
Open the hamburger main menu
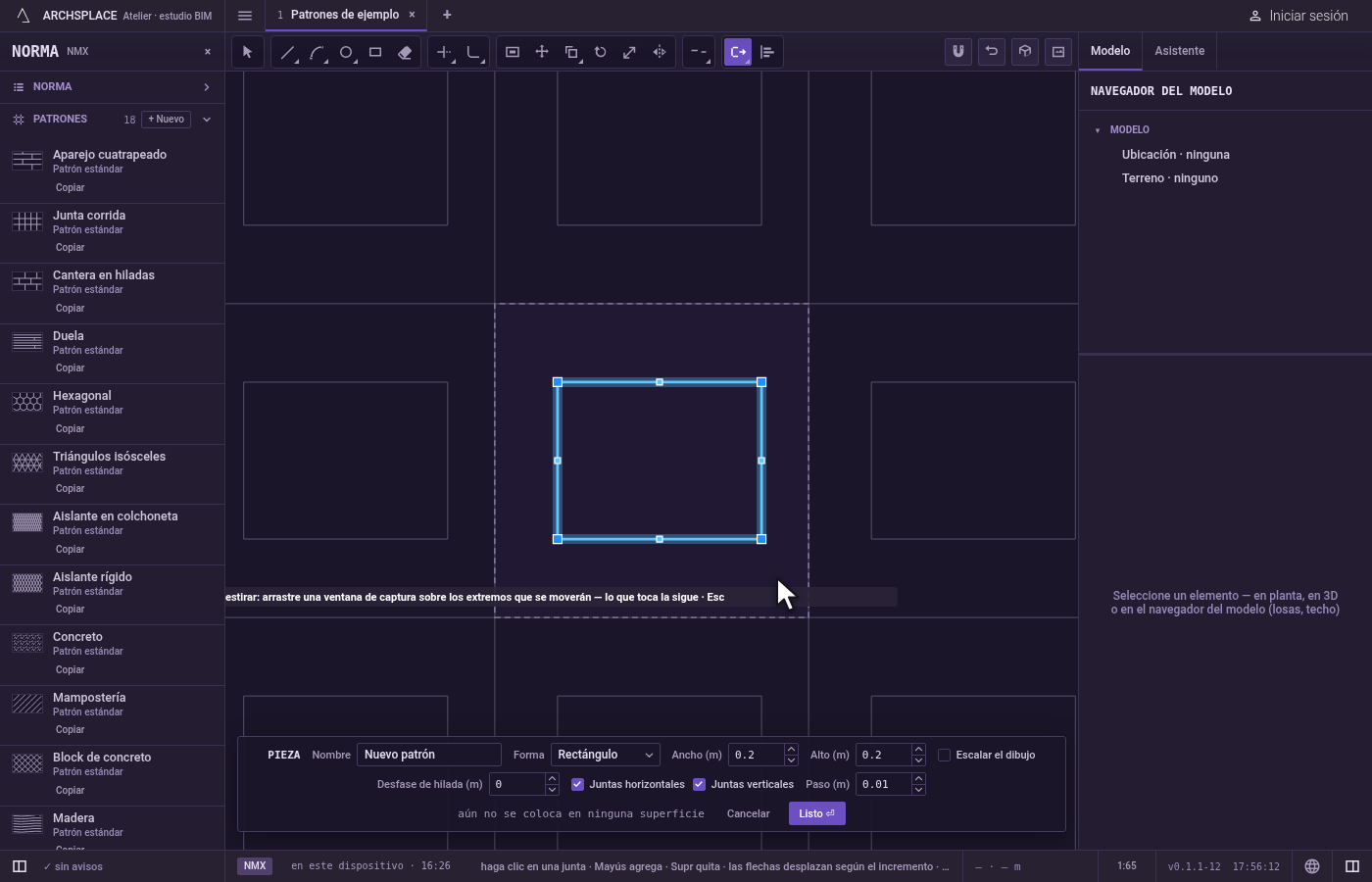click(x=245, y=15)
